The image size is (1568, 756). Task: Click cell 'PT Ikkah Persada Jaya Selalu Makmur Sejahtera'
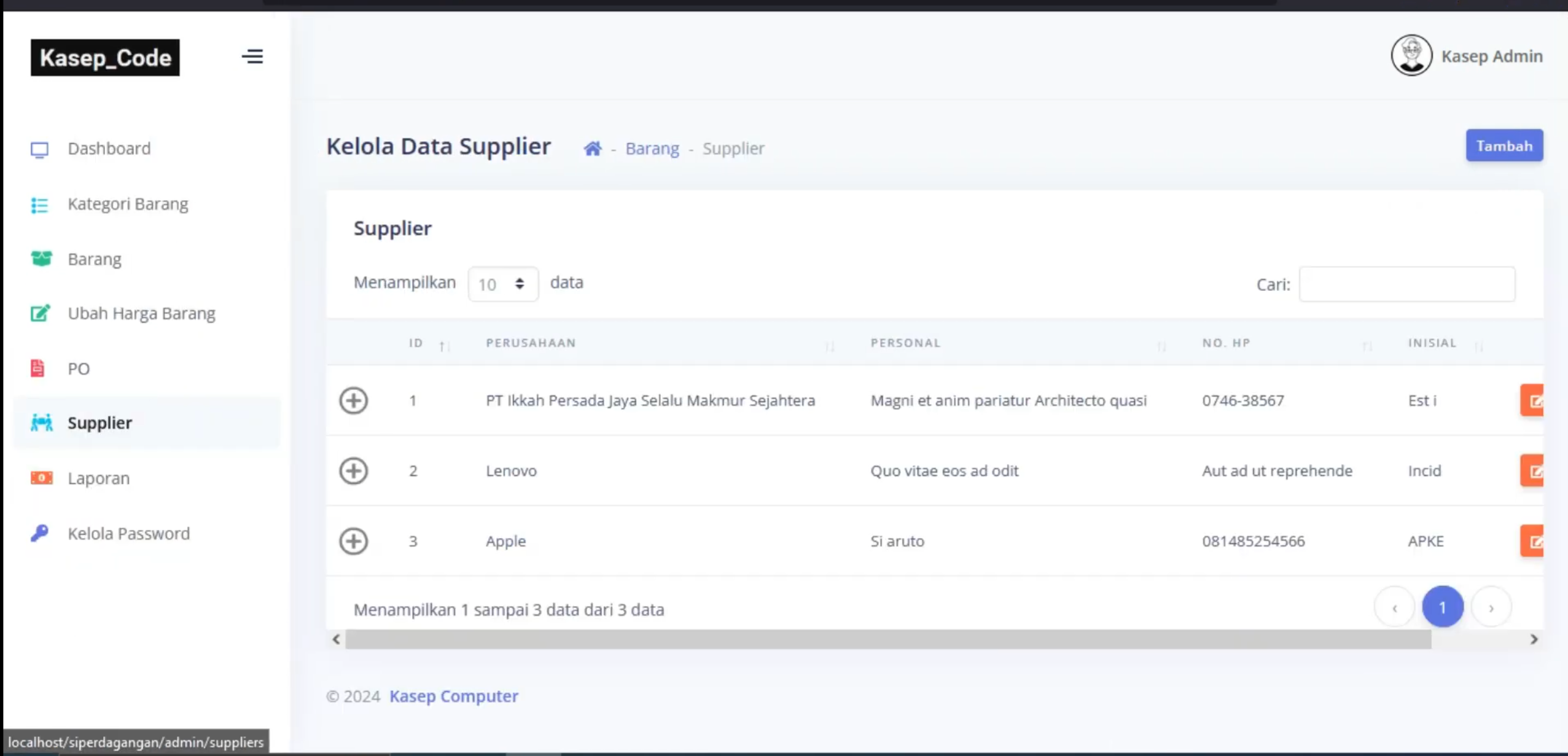coord(650,400)
